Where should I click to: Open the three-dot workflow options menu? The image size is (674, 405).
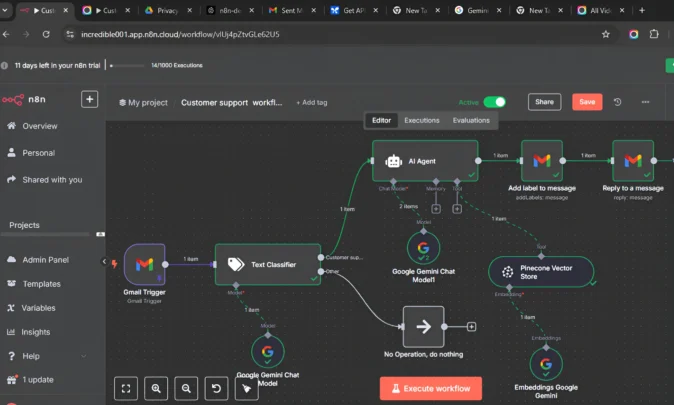[x=645, y=102]
